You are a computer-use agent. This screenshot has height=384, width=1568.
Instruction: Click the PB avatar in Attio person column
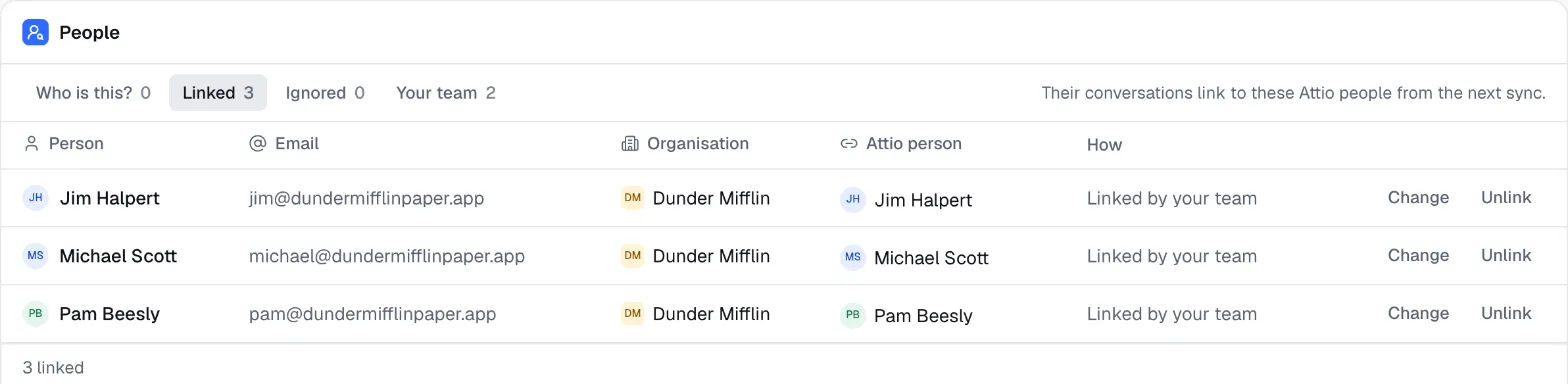point(853,315)
